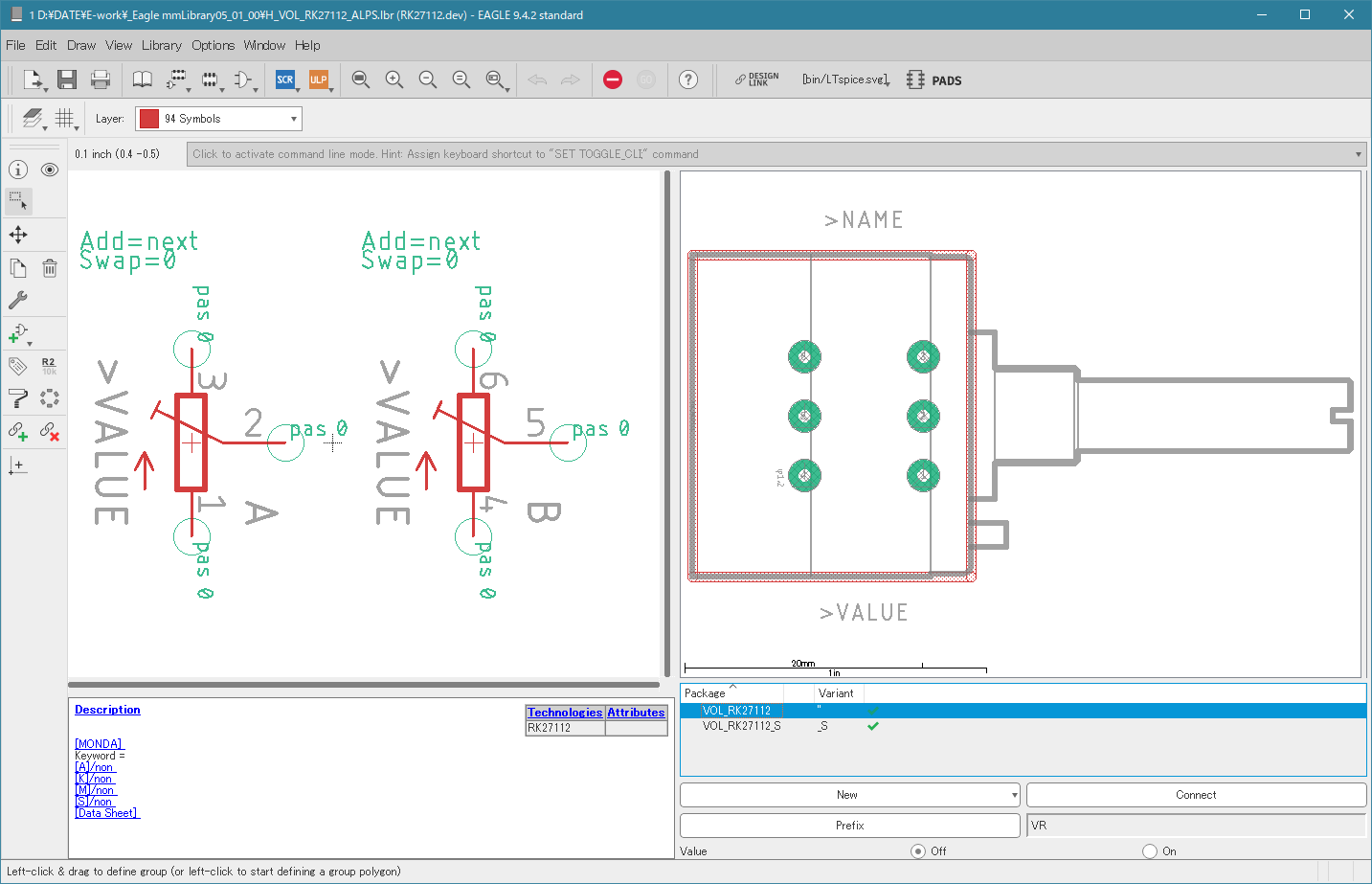The image size is (1372, 884).
Task: Select the Delete trash tool
Action: tap(50, 268)
